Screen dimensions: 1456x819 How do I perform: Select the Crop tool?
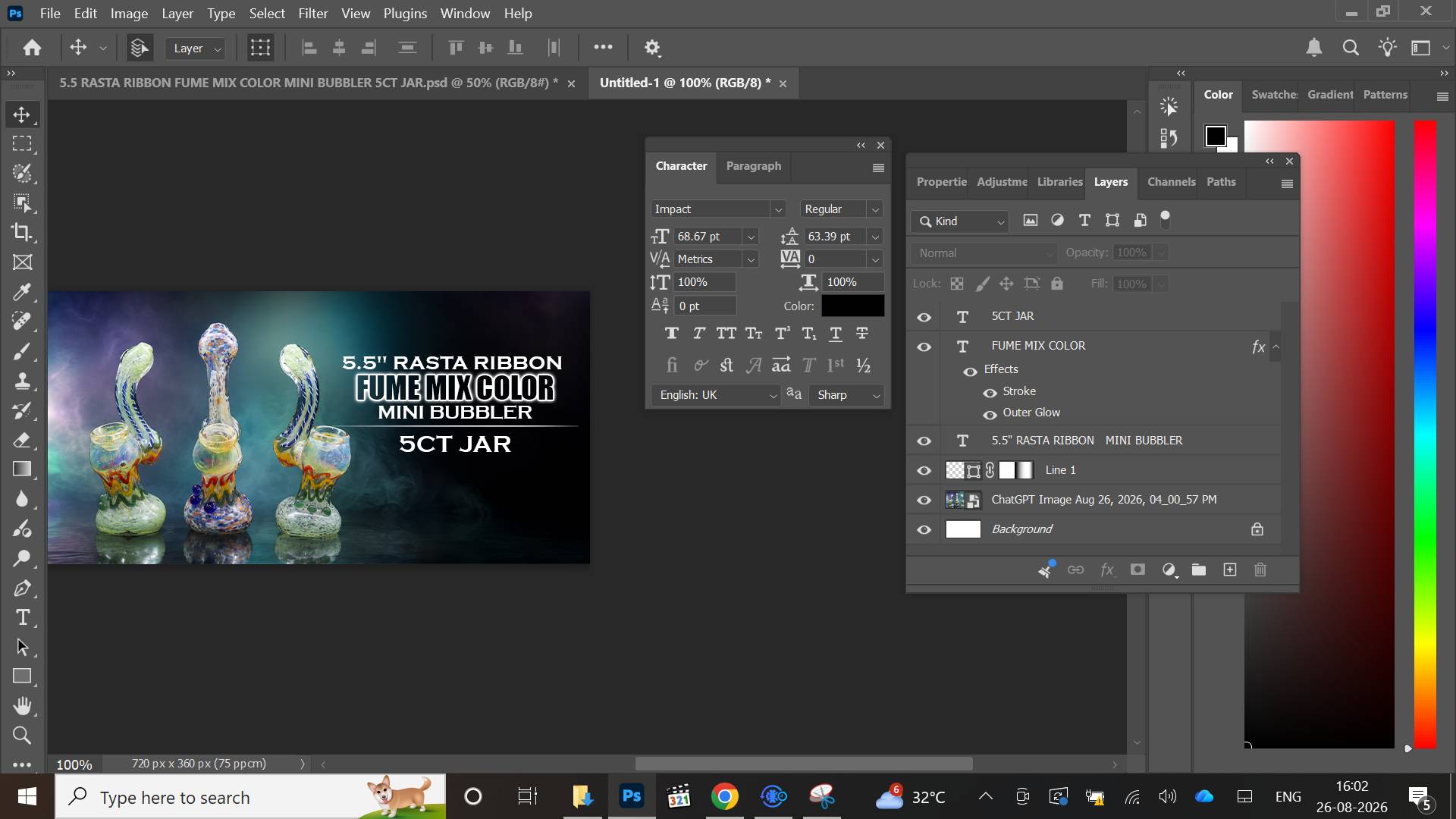22,232
